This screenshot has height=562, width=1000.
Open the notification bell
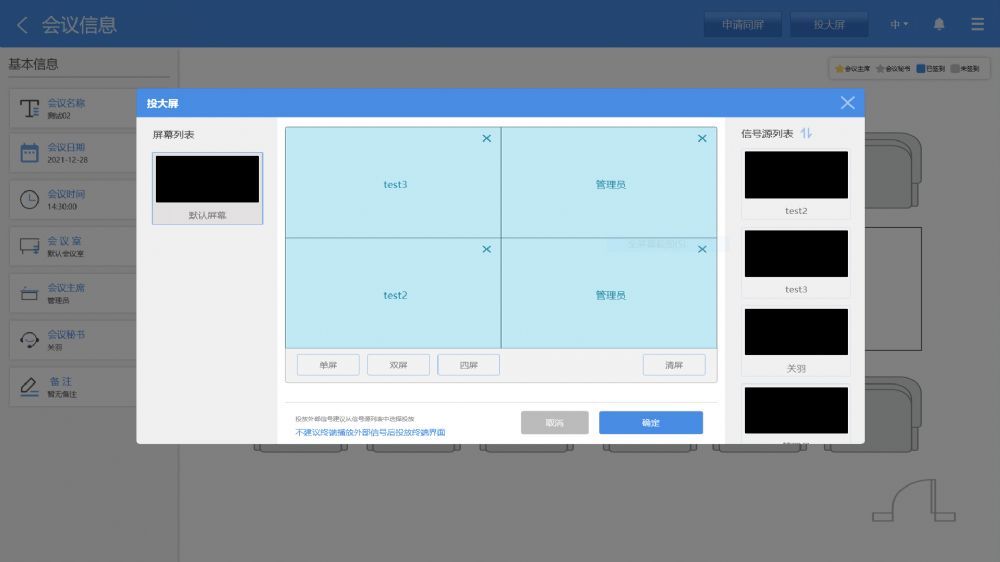point(939,24)
